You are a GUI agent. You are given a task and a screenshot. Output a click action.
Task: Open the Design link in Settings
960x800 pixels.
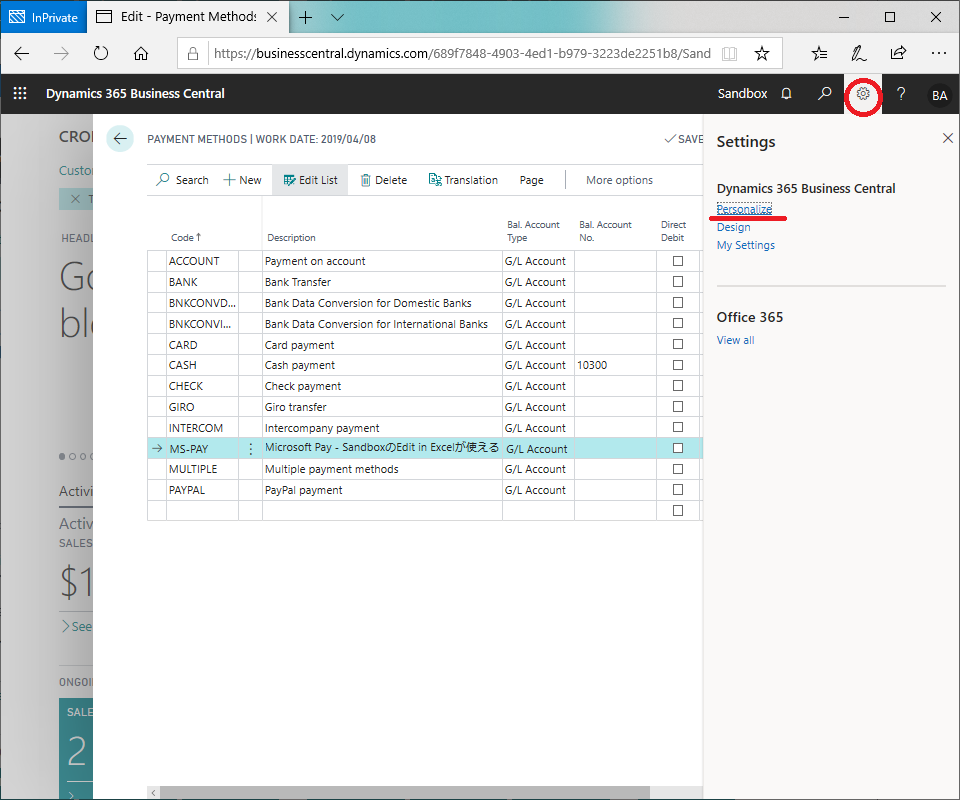click(733, 227)
